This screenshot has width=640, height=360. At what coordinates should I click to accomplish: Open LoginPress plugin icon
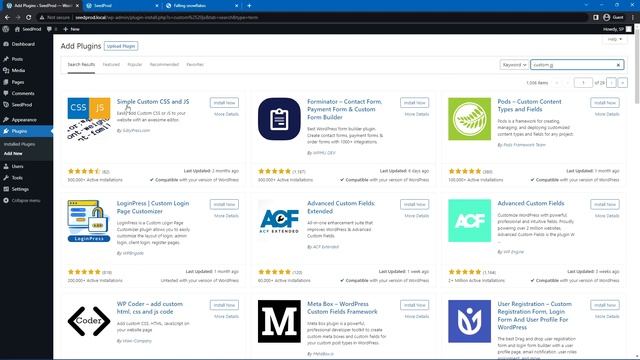(89, 220)
